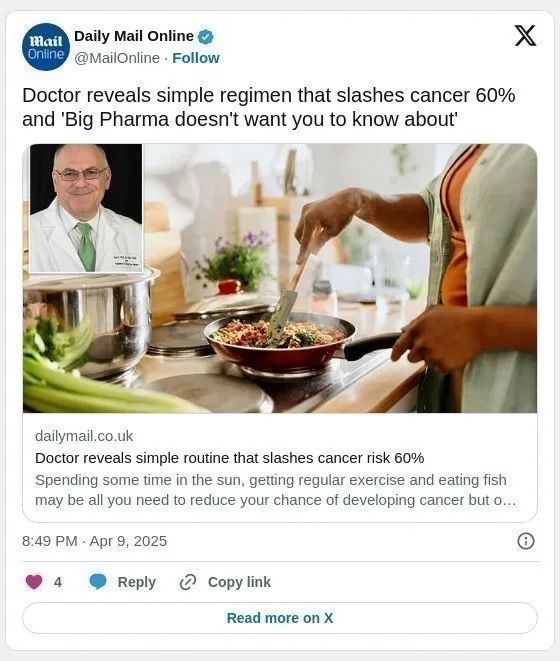560x661 pixels.
Task: Click Read more on X button
Action: [x=280, y=618]
